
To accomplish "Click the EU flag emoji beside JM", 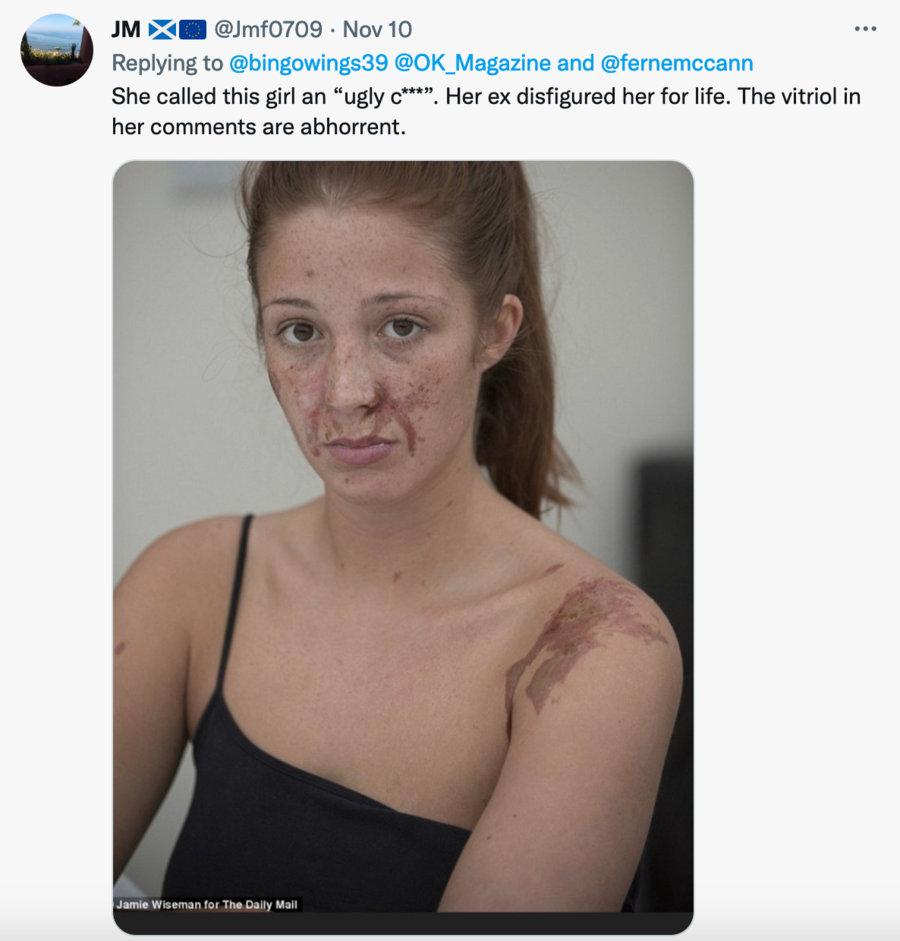I will [x=192, y=30].
